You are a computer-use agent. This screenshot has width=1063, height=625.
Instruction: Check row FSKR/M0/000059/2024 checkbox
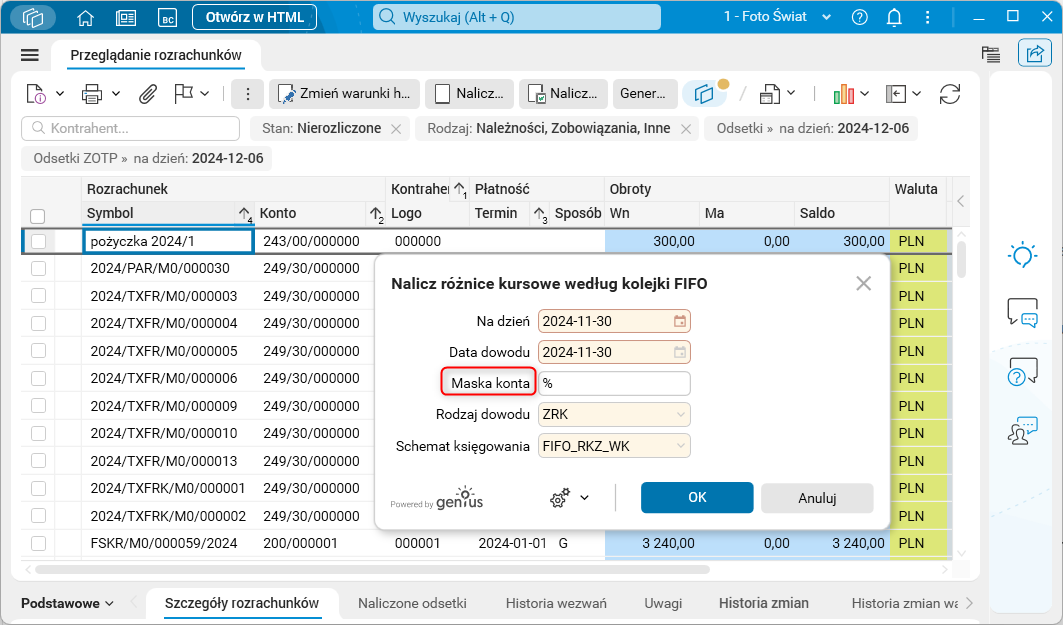pyautogui.click(x=38, y=543)
